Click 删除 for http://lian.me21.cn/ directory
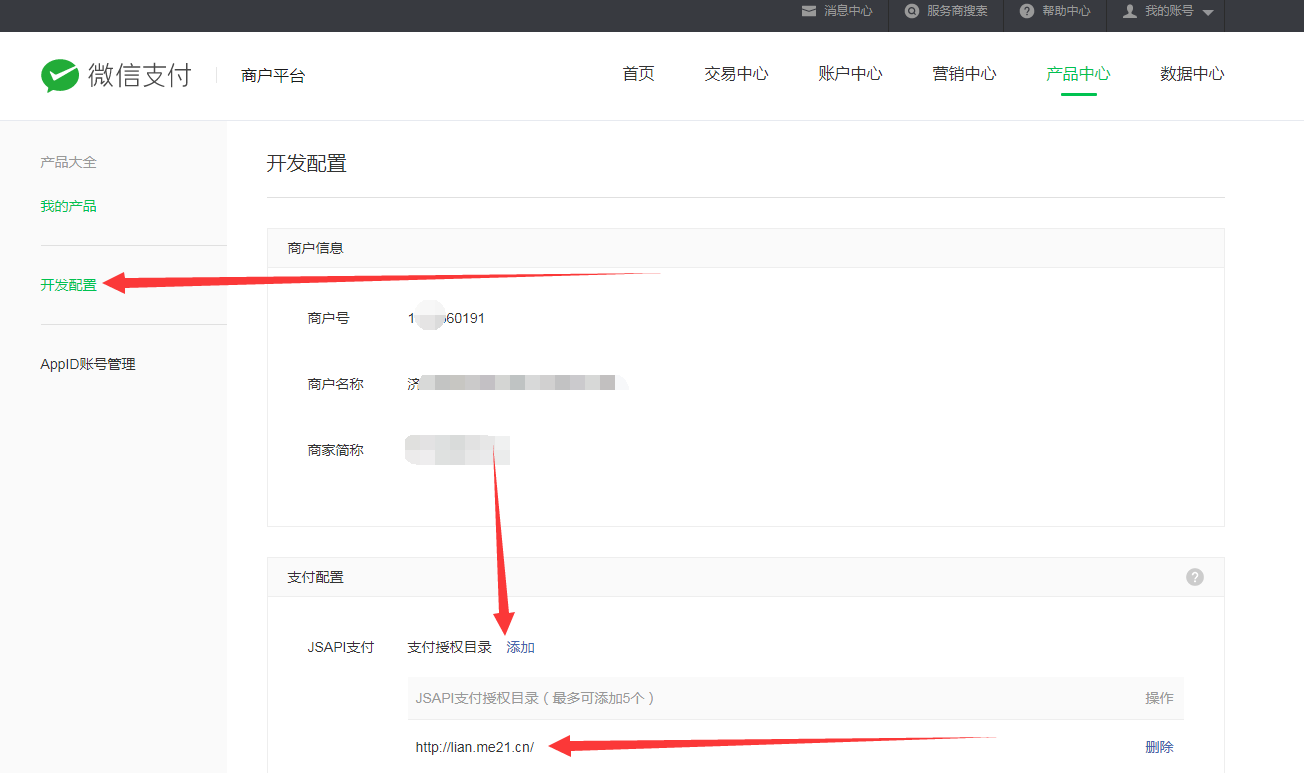The height and width of the screenshot is (773, 1304). tap(1159, 747)
